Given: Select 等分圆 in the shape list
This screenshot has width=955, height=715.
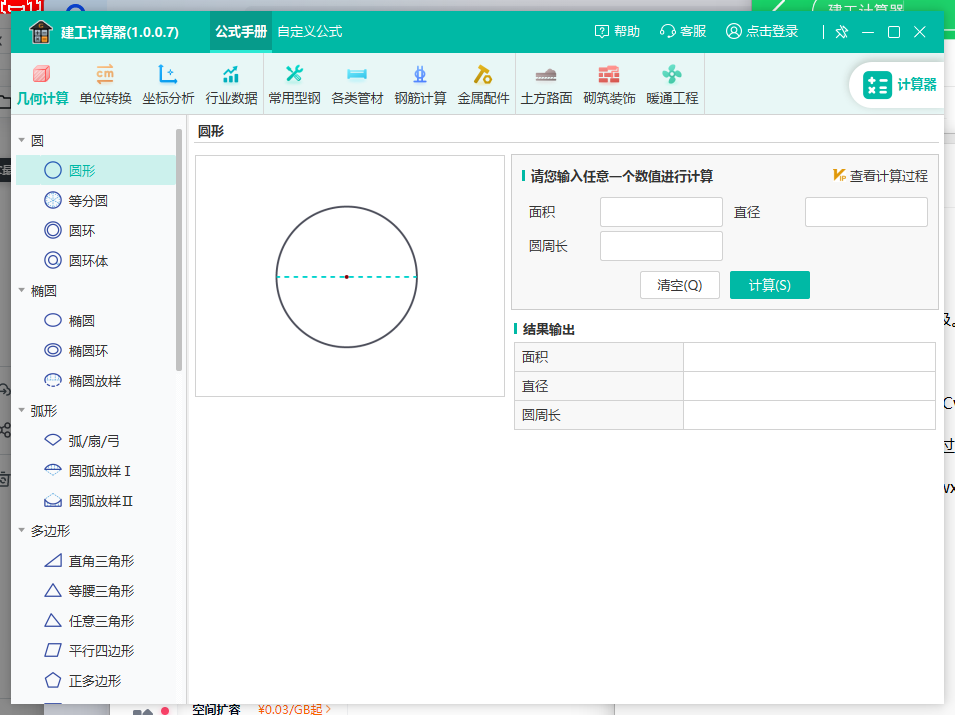Looking at the screenshot, I should (x=88, y=201).
